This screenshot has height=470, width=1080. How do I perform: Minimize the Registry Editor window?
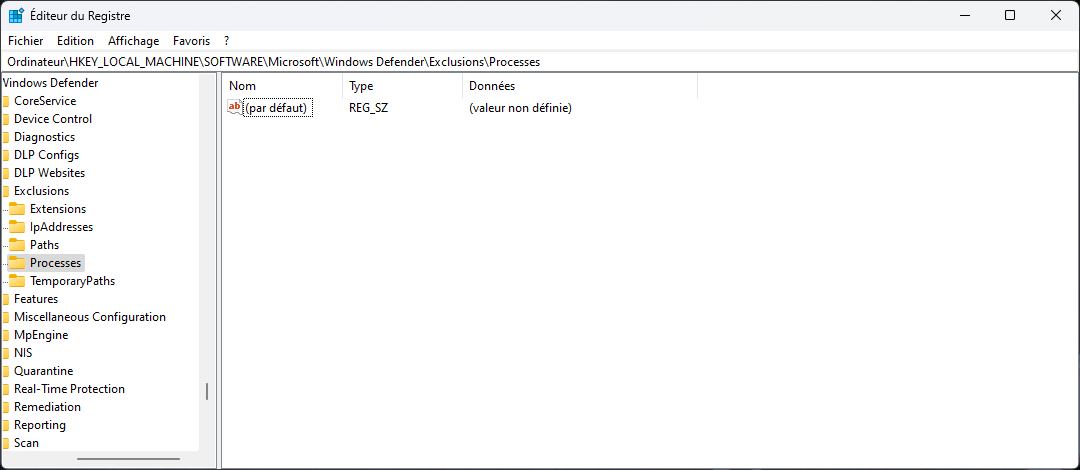(964, 15)
